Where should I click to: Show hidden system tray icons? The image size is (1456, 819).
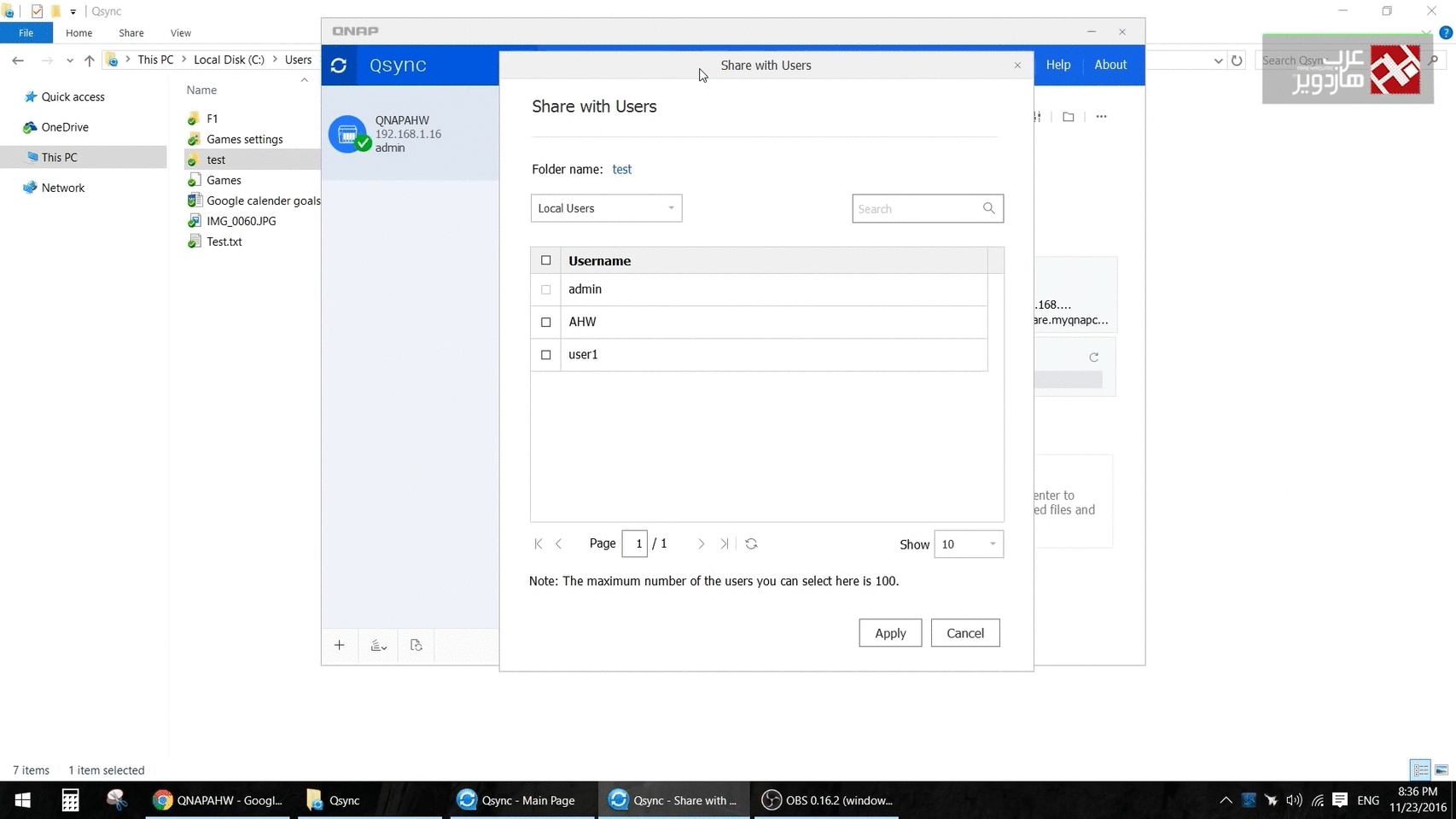(x=1226, y=800)
